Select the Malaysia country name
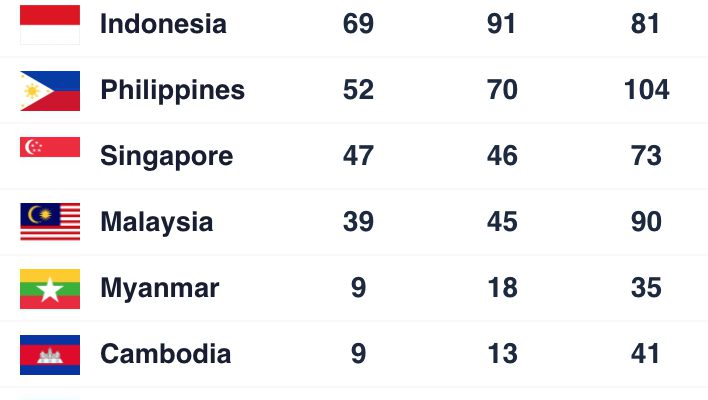Viewport: 708px width, 400px height. click(157, 223)
